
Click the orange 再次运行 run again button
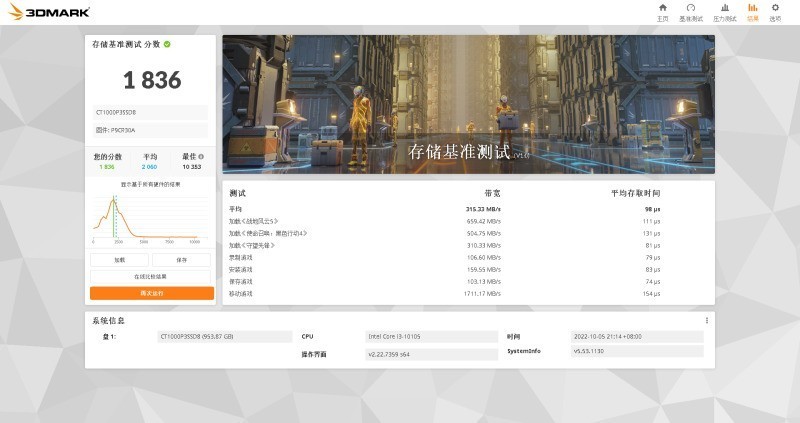152,293
